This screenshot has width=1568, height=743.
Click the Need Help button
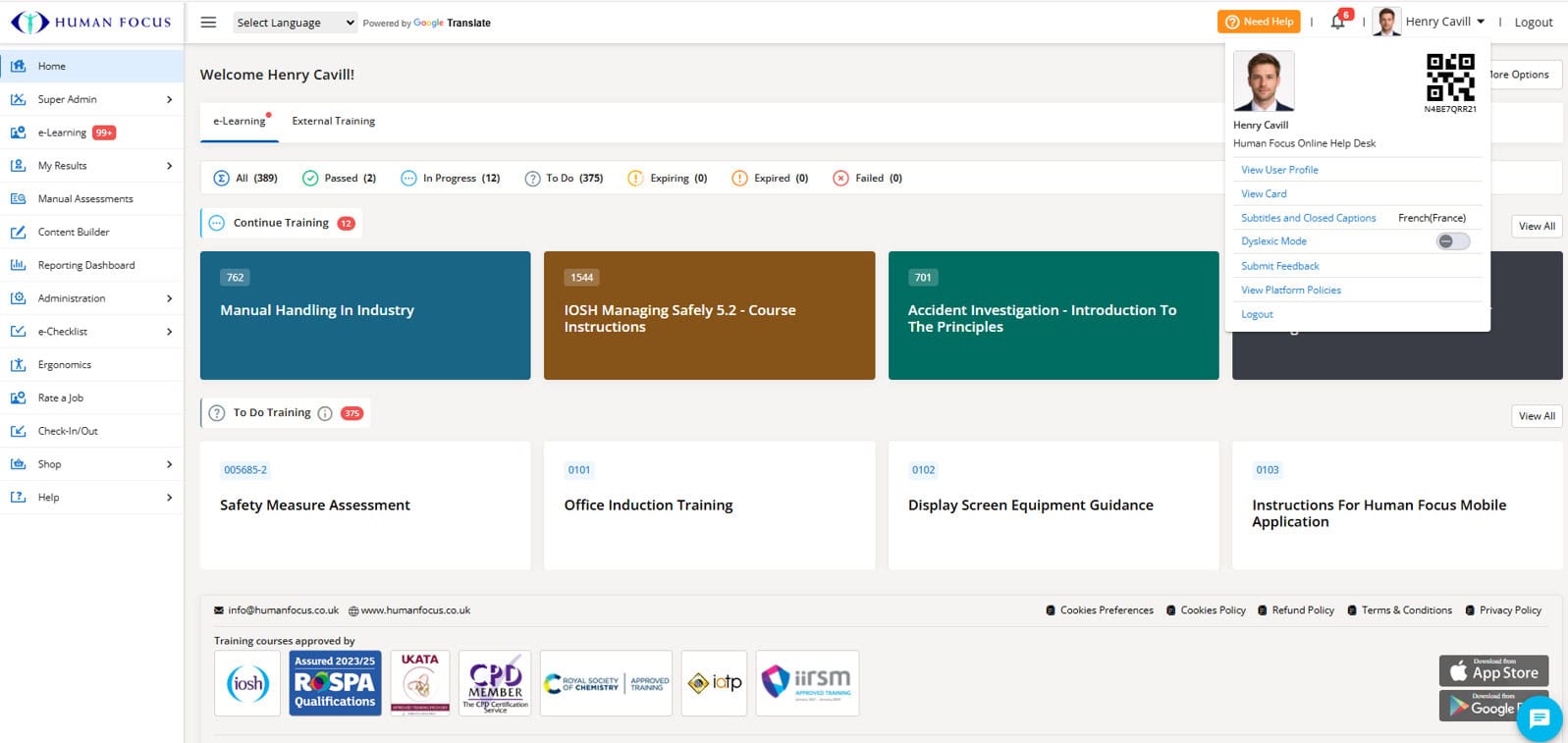click(1259, 22)
